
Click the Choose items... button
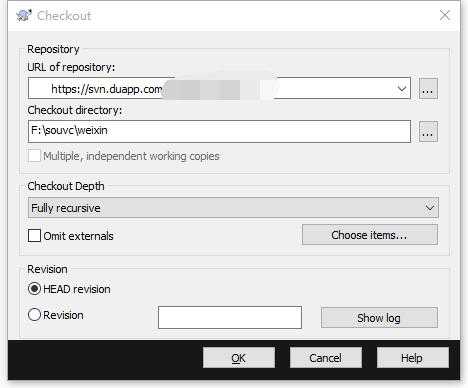point(370,235)
